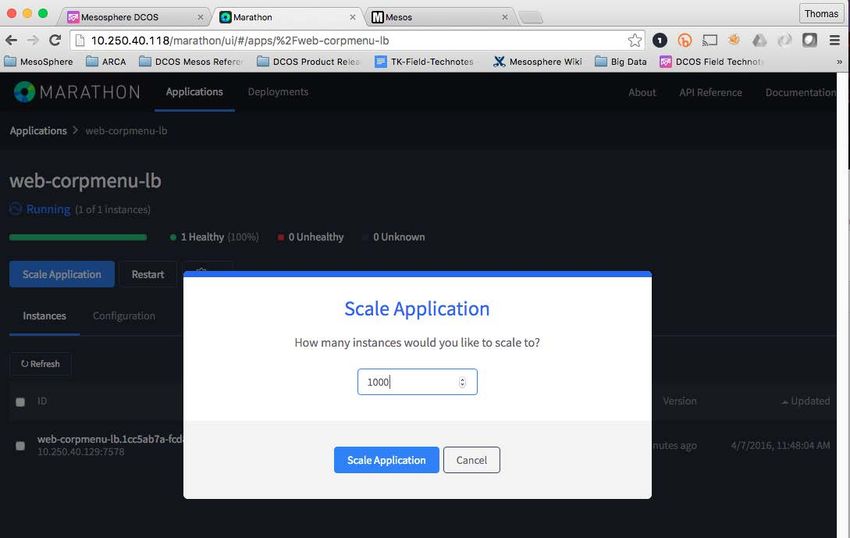Image resolution: width=850 pixels, height=538 pixels.
Task: Reload the page with the refresh icon
Action: click(x=55, y=40)
